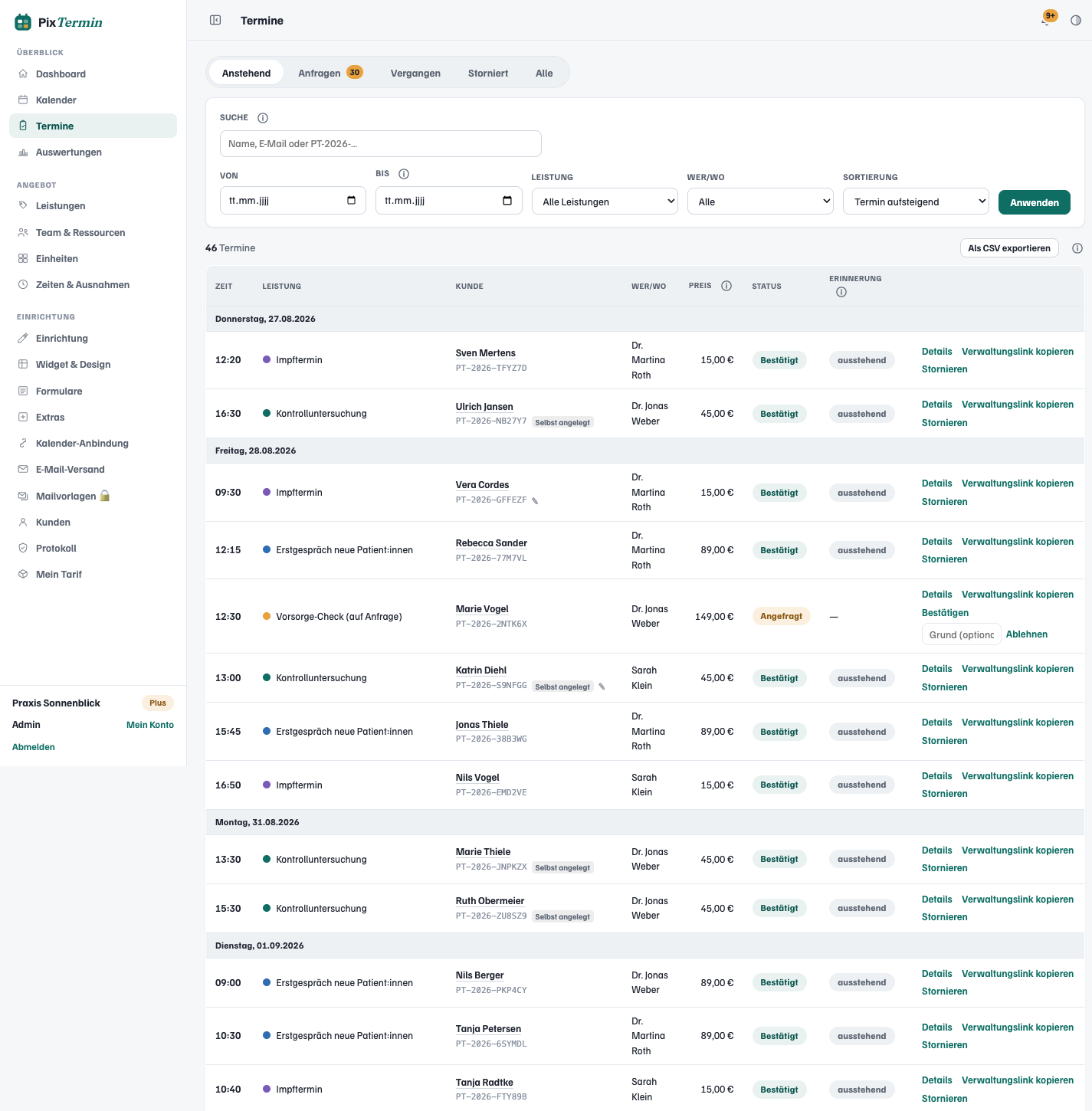Click Bestätigen for Marie Vogel request

pyautogui.click(x=945, y=613)
